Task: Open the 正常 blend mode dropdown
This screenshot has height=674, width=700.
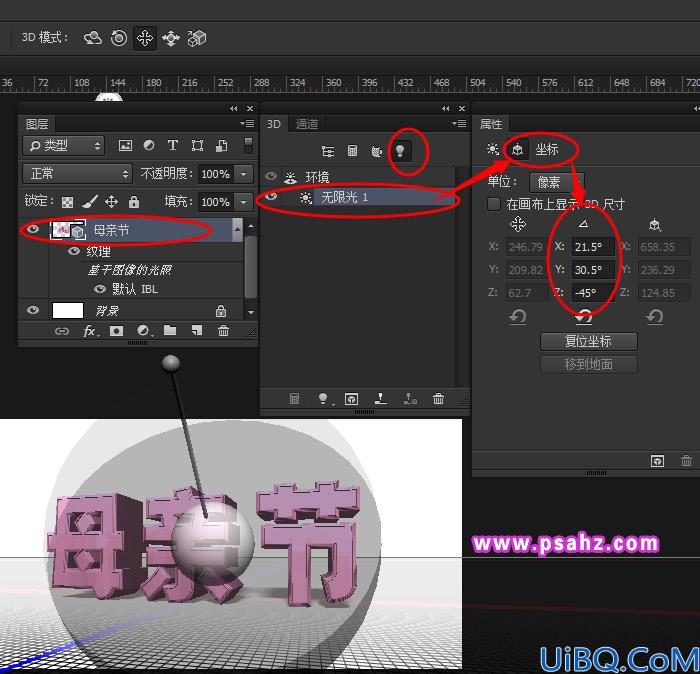Action: click(77, 174)
